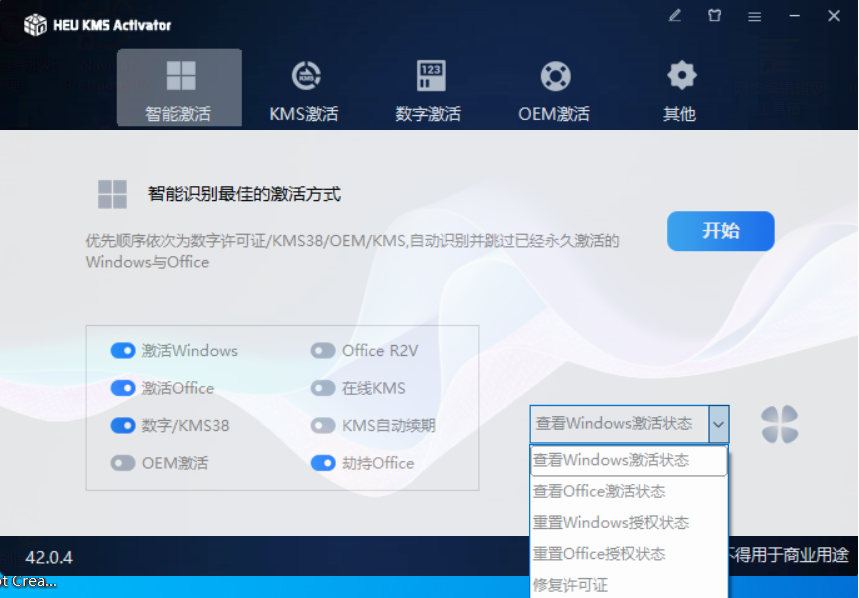Enable the Office R2V toggle
The height and width of the screenshot is (598, 859).
click(x=322, y=351)
